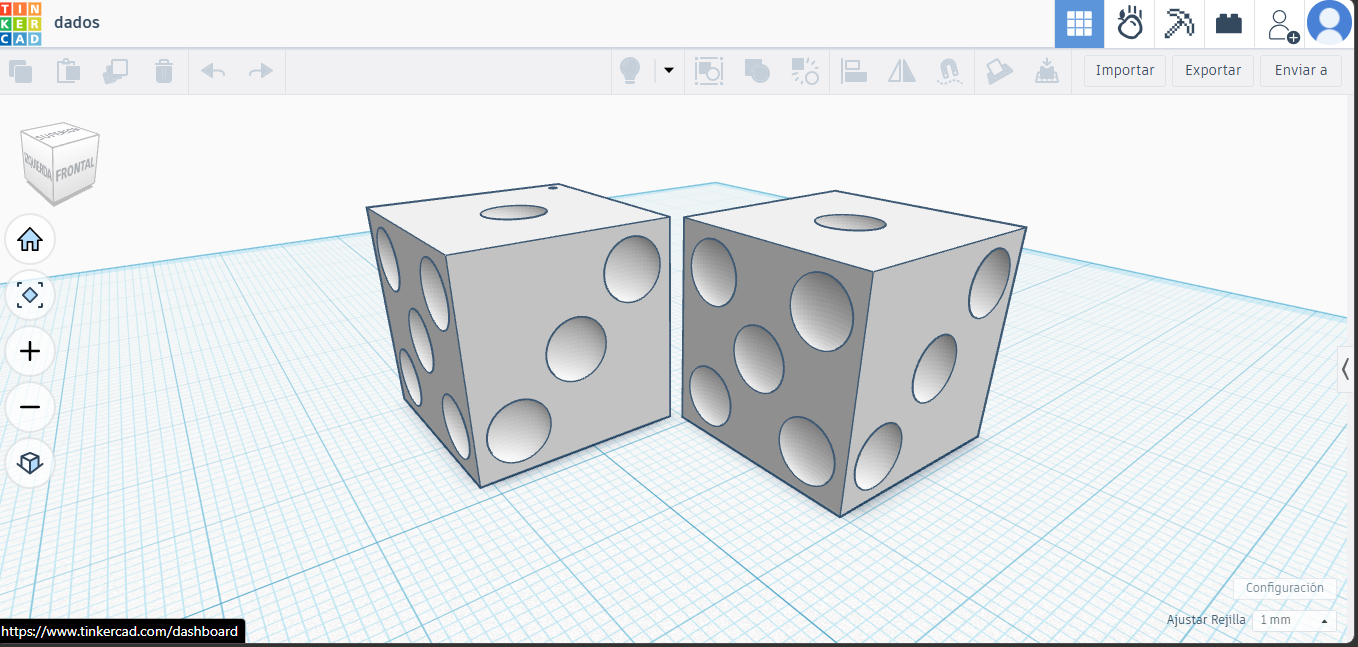Click the design name dados
1358x647 pixels.
(77, 23)
